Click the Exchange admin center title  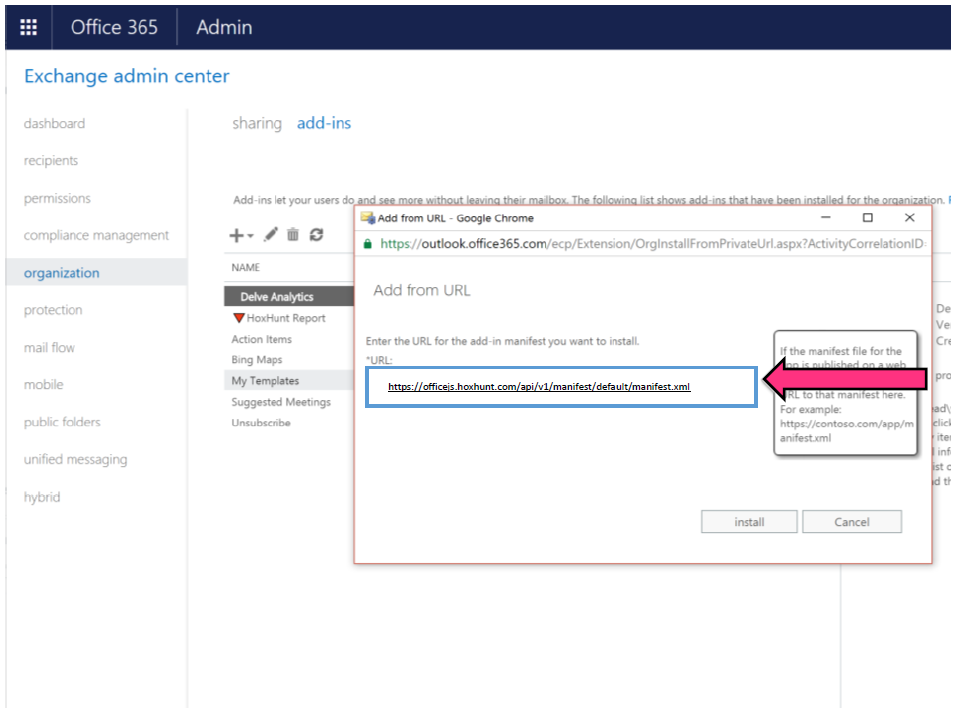[x=126, y=76]
